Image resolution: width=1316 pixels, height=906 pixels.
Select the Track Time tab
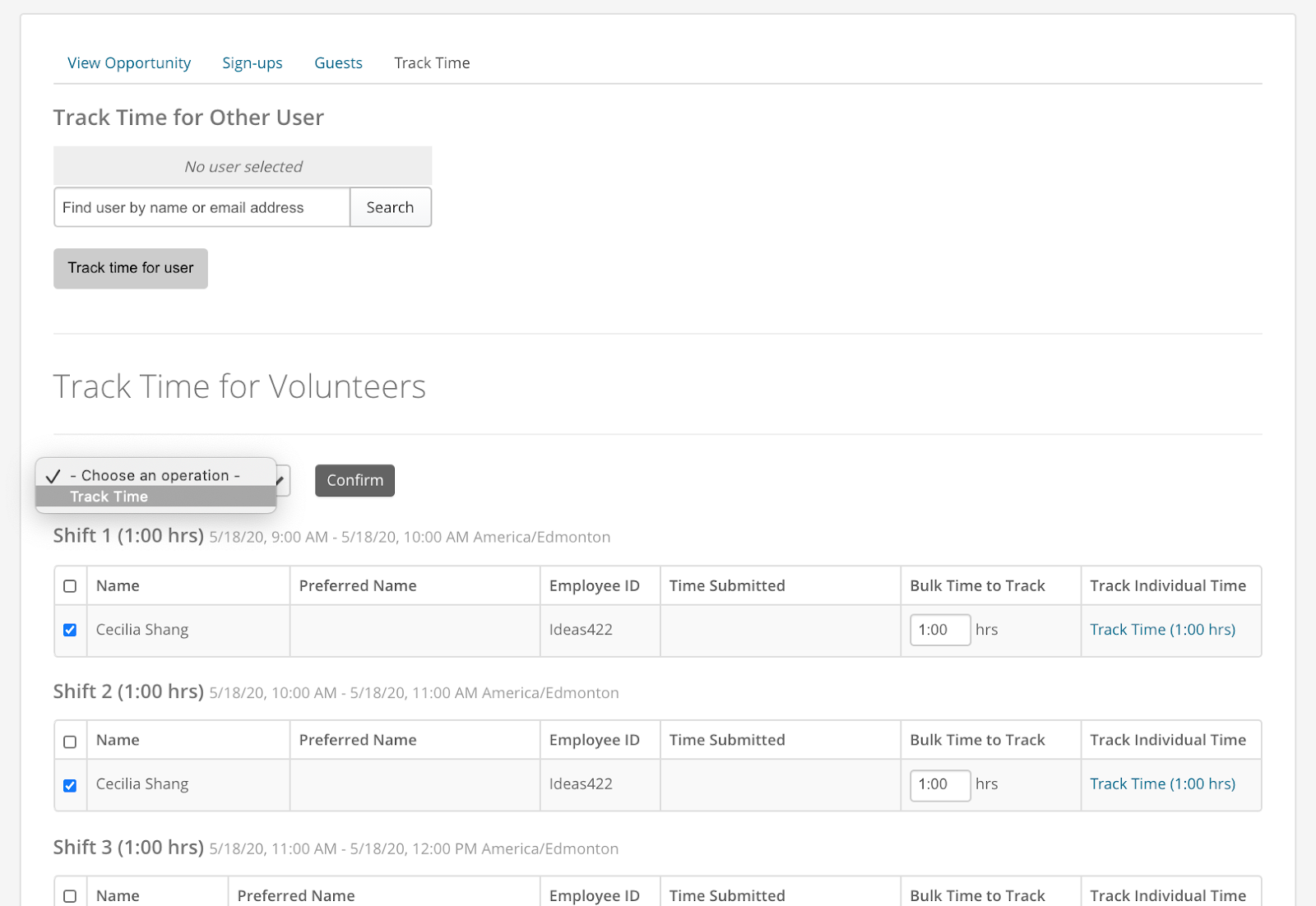coord(432,63)
